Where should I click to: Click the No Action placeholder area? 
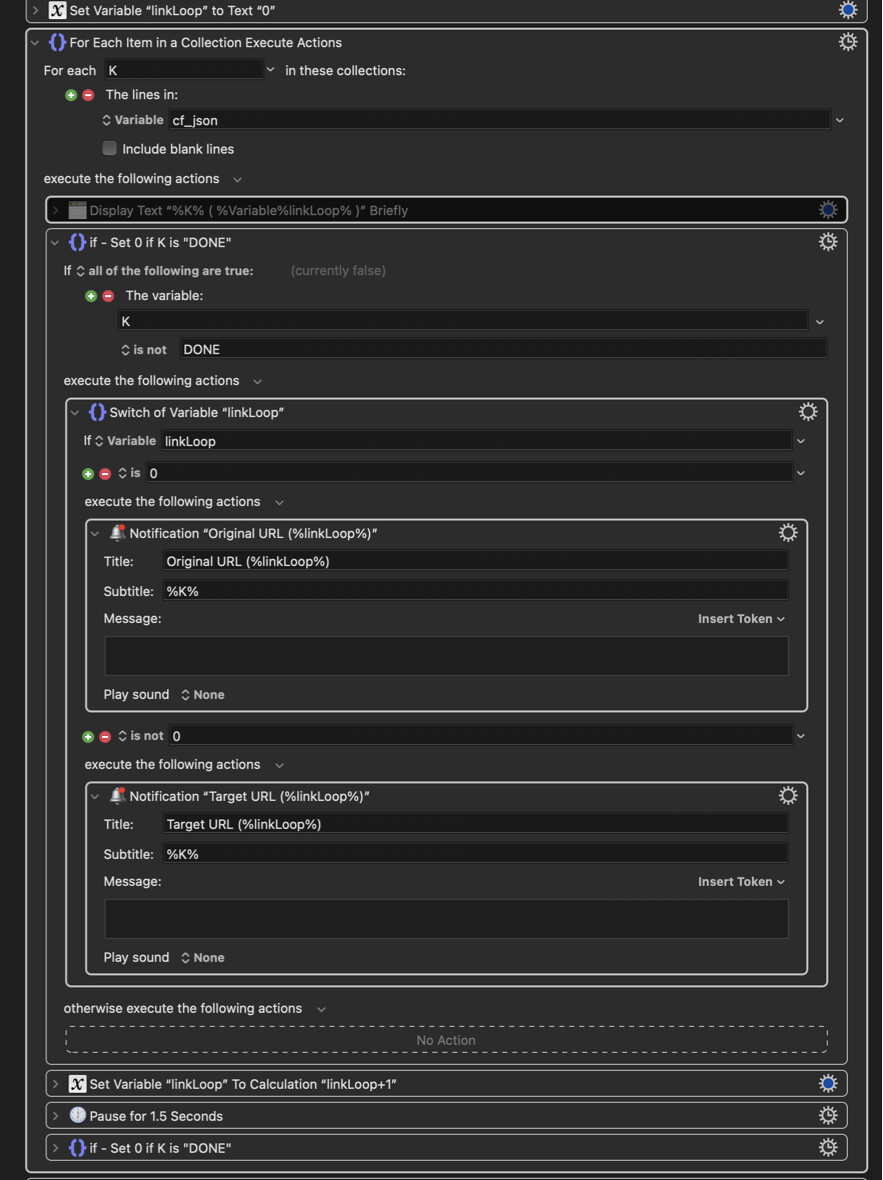[446, 1039]
